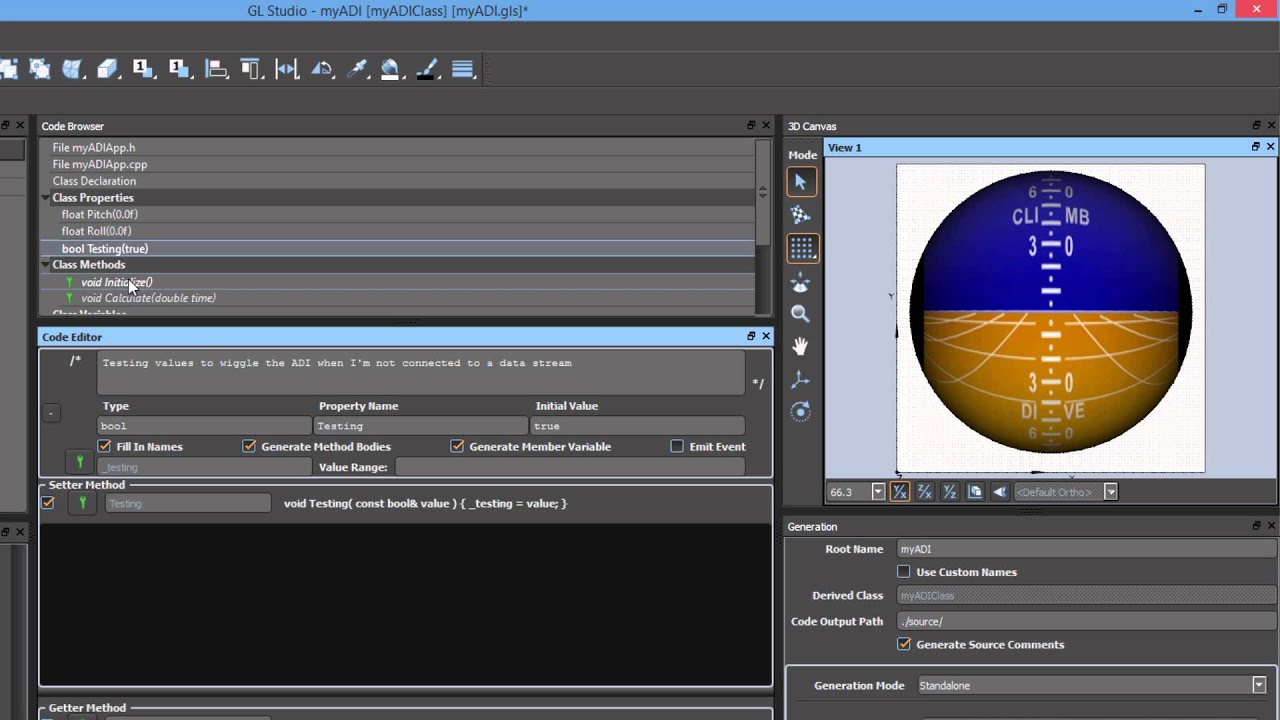This screenshot has width=1280, height=720.
Task: Select the pan hand tool
Action: (x=801, y=347)
